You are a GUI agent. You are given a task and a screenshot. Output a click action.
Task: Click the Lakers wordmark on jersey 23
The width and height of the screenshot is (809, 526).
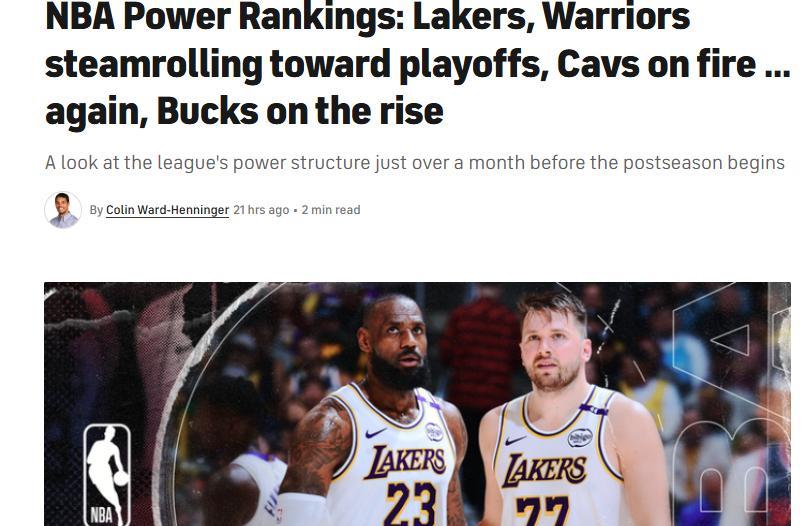[x=404, y=461]
